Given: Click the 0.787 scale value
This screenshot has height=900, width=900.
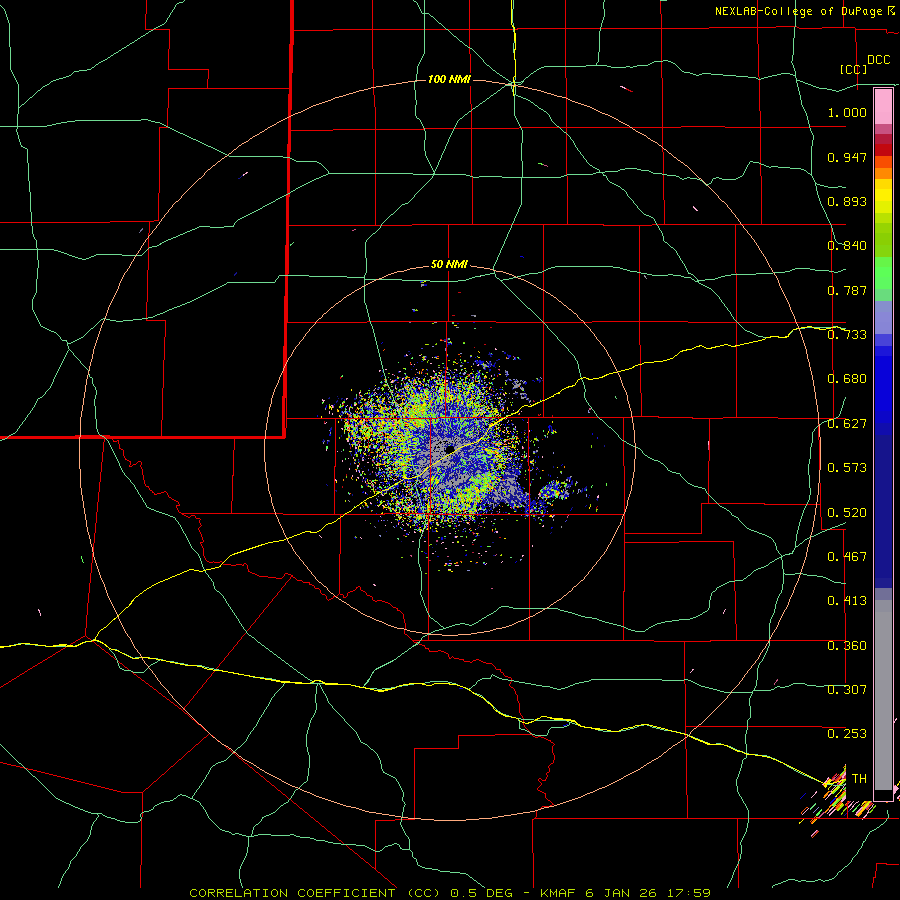Looking at the screenshot, I should click(847, 290).
